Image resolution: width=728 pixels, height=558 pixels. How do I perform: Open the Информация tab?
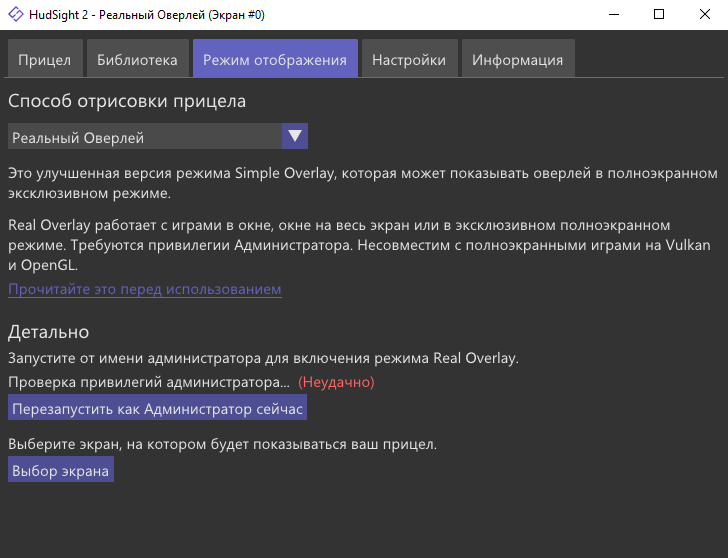(518, 58)
